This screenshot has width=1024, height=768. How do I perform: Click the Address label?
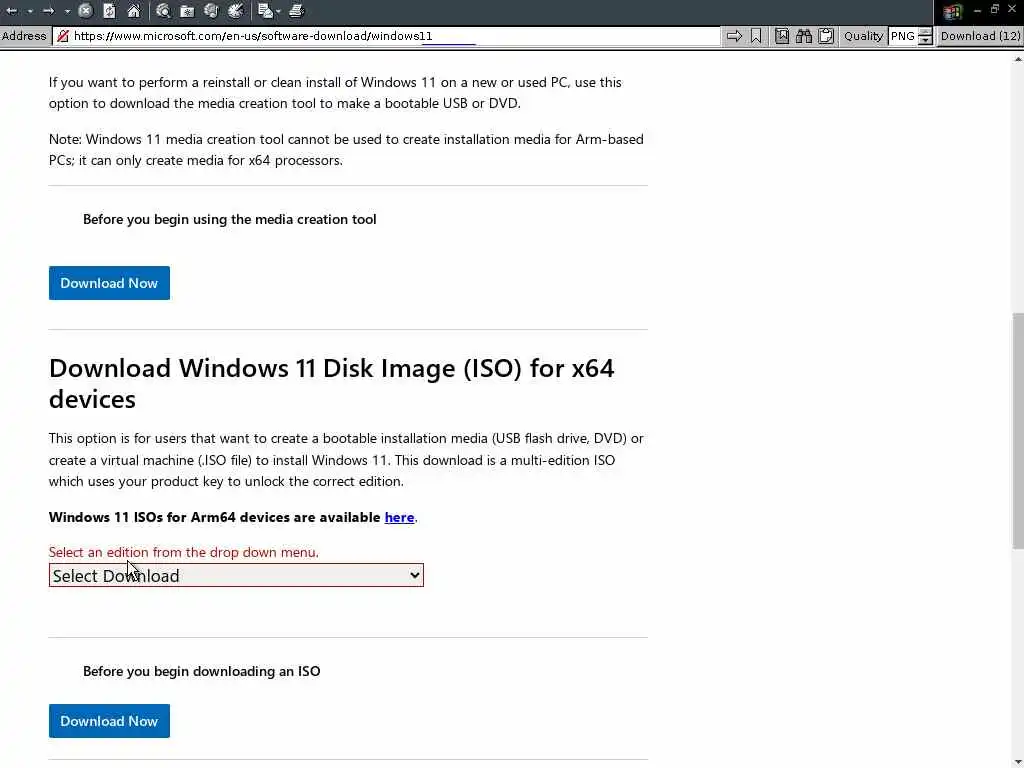[x=24, y=36]
